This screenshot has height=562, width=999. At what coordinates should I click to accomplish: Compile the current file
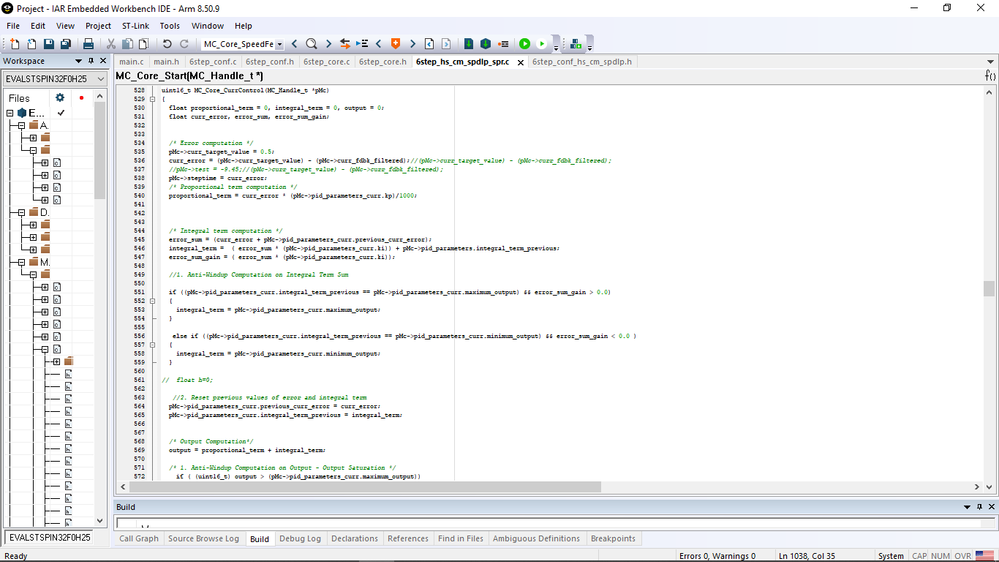[x=469, y=44]
